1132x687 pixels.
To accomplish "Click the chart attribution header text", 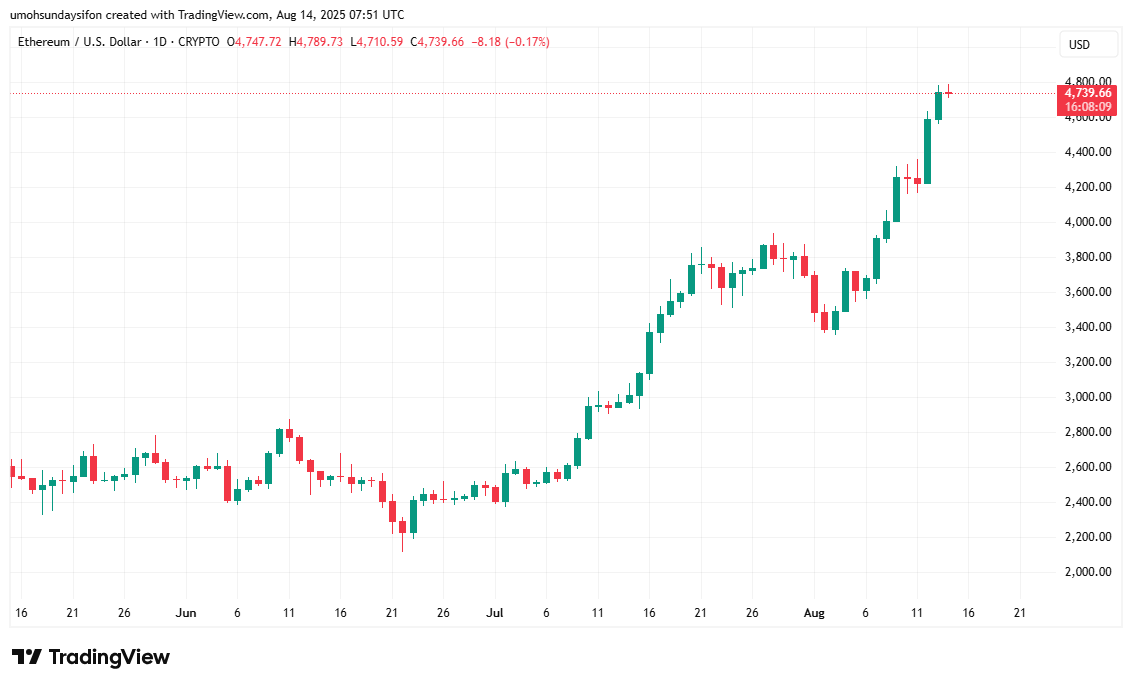I will tap(207, 14).
